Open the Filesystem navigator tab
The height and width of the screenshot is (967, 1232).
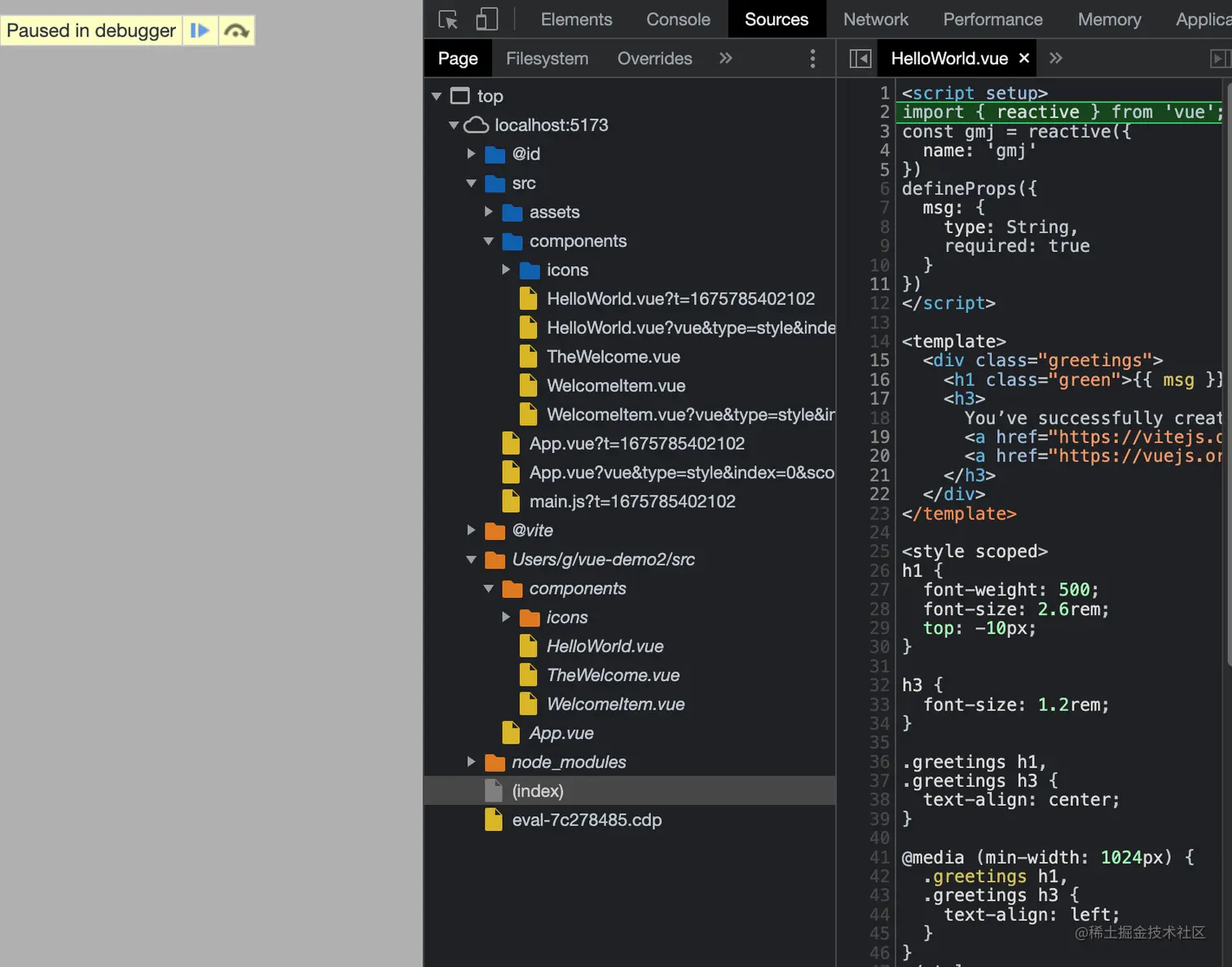[547, 59]
